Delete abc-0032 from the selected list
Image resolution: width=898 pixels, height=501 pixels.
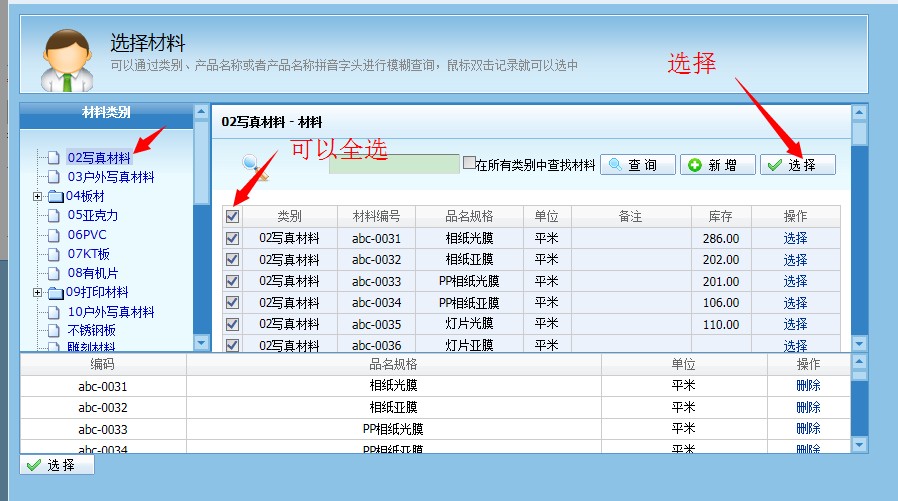[x=808, y=408]
